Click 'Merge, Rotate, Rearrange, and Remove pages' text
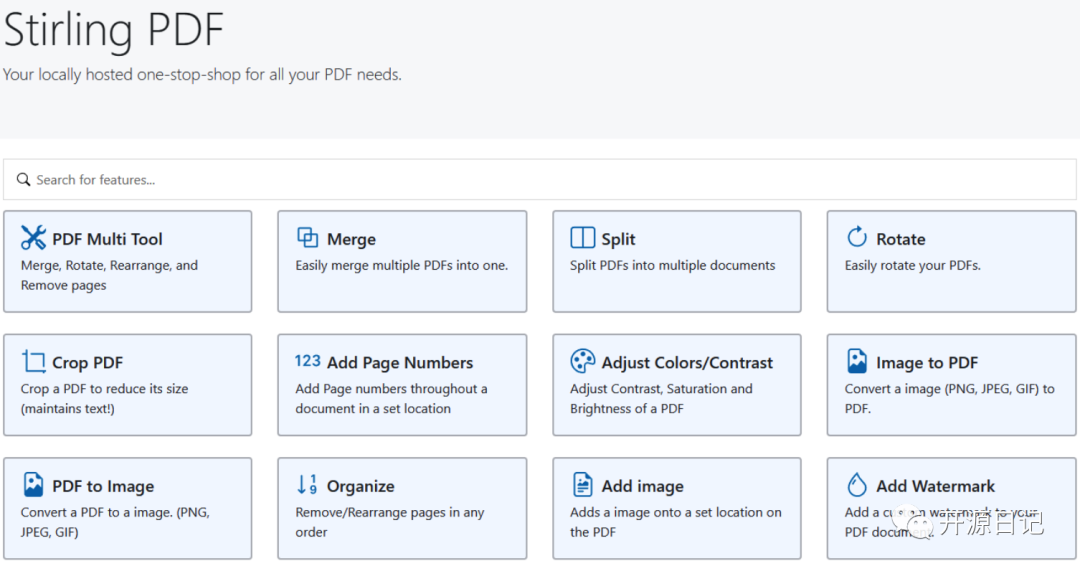Image resolution: width=1080 pixels, height=571 pixels. pos(109,275)
